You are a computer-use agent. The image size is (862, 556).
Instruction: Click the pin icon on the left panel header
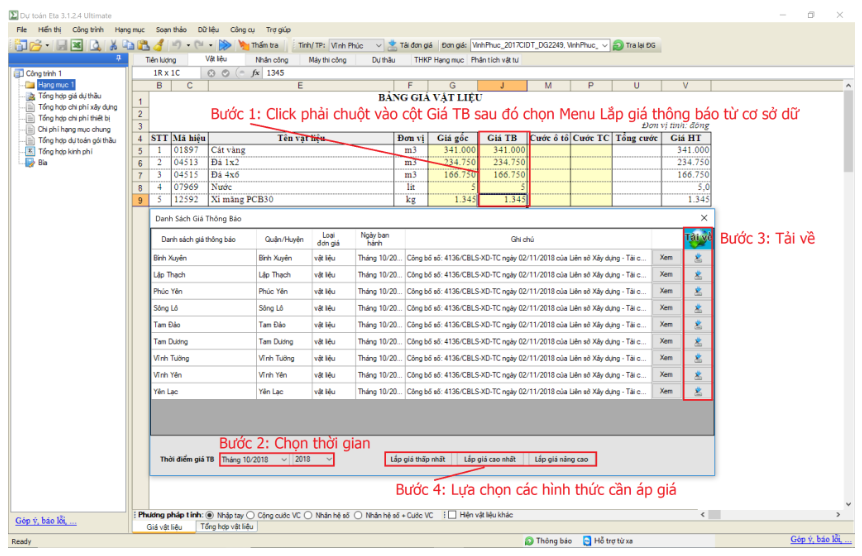tap(118, 58)
